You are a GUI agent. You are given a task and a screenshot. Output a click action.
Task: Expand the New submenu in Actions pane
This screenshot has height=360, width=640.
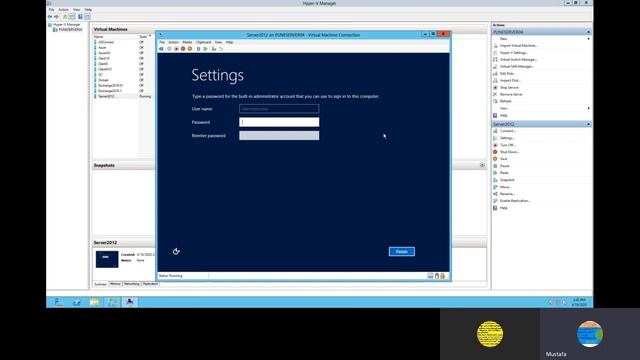[x=588, y=39]
